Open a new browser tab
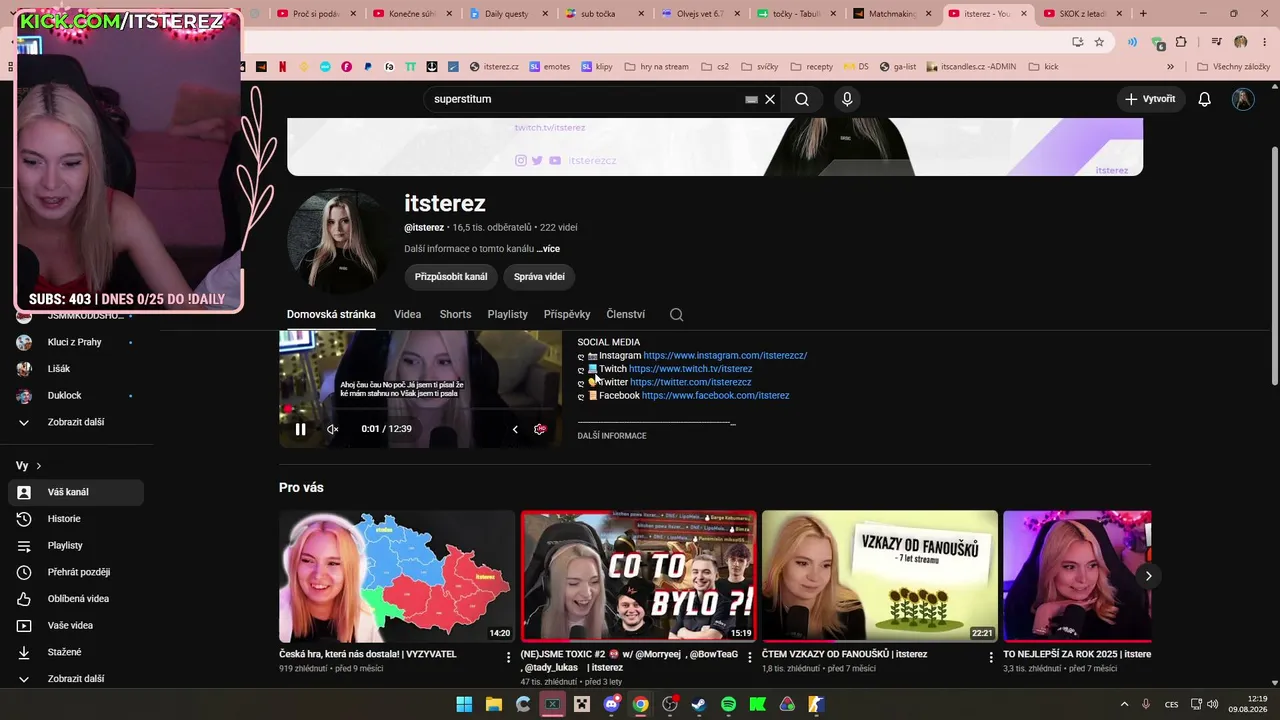Viewport: 1280px width, 720px height. [1143, 14]
